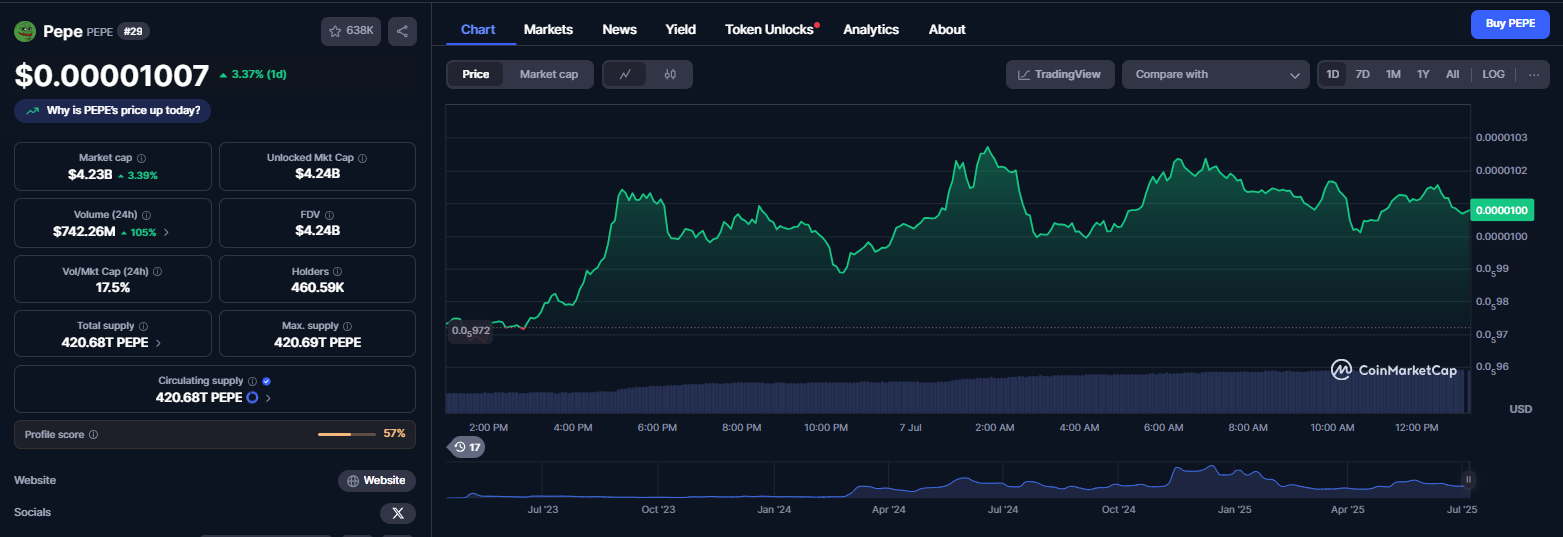Select the 7D time range
The height and width of the screenshot is (537, 1563).
click(1362, 74)
